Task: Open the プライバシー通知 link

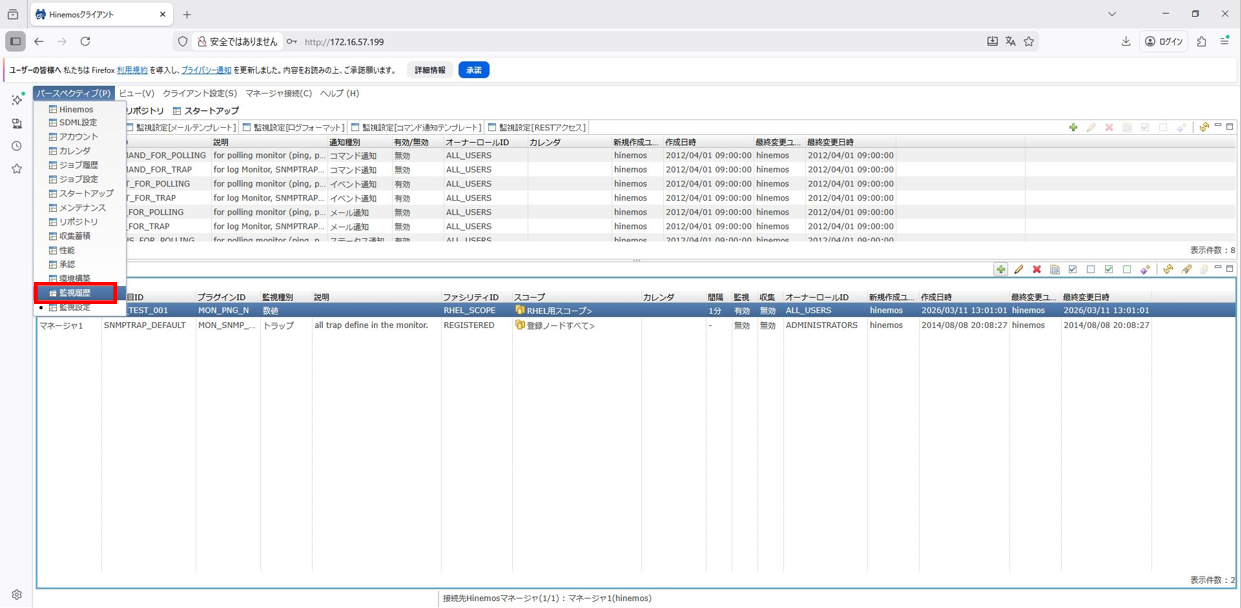Action: tap(206, 70)
